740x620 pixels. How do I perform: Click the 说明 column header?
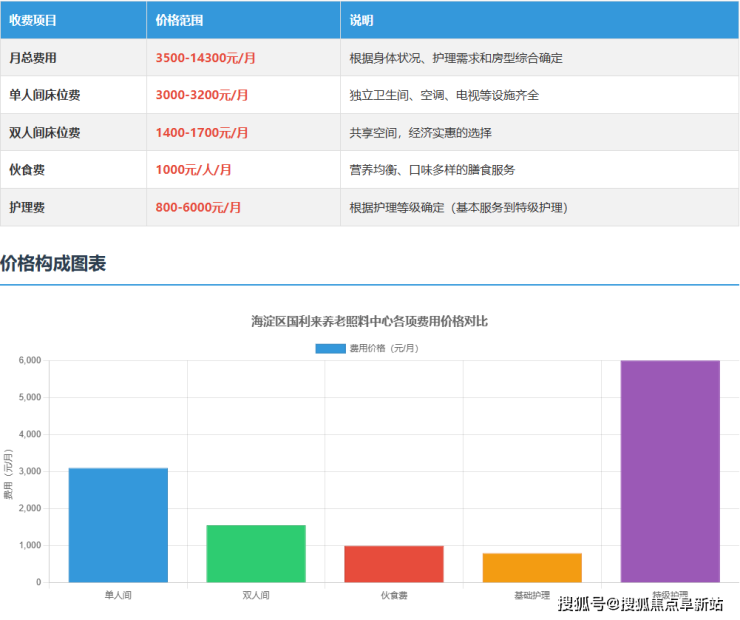pos(361,20)
